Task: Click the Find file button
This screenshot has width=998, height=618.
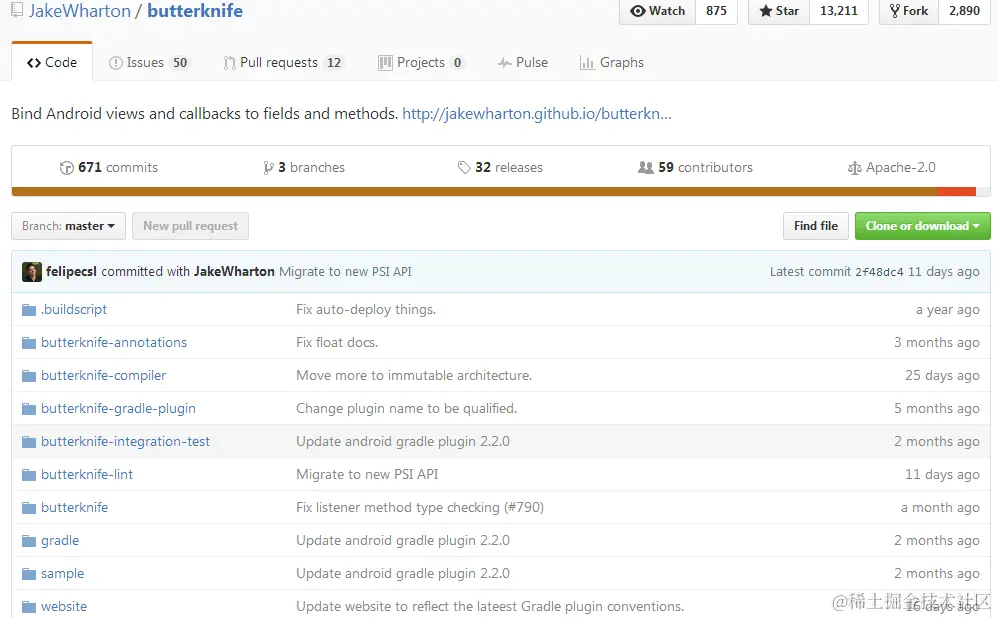Action: [x=815, y=226]
